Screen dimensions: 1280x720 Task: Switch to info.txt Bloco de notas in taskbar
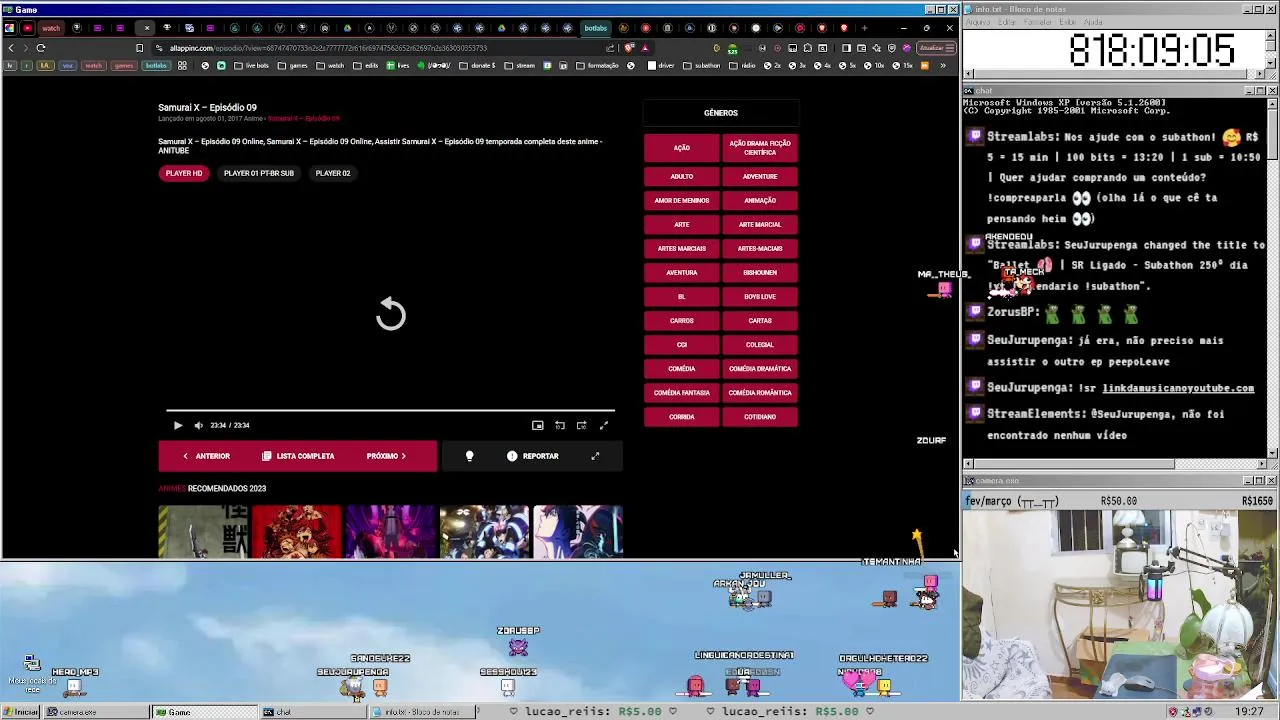click(420, 712)
